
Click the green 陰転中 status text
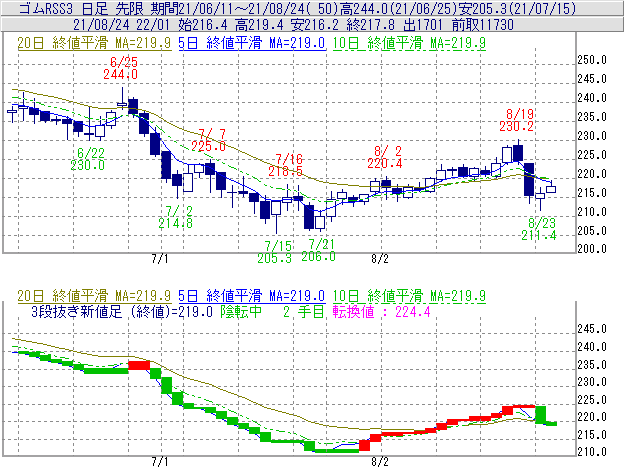241,312
